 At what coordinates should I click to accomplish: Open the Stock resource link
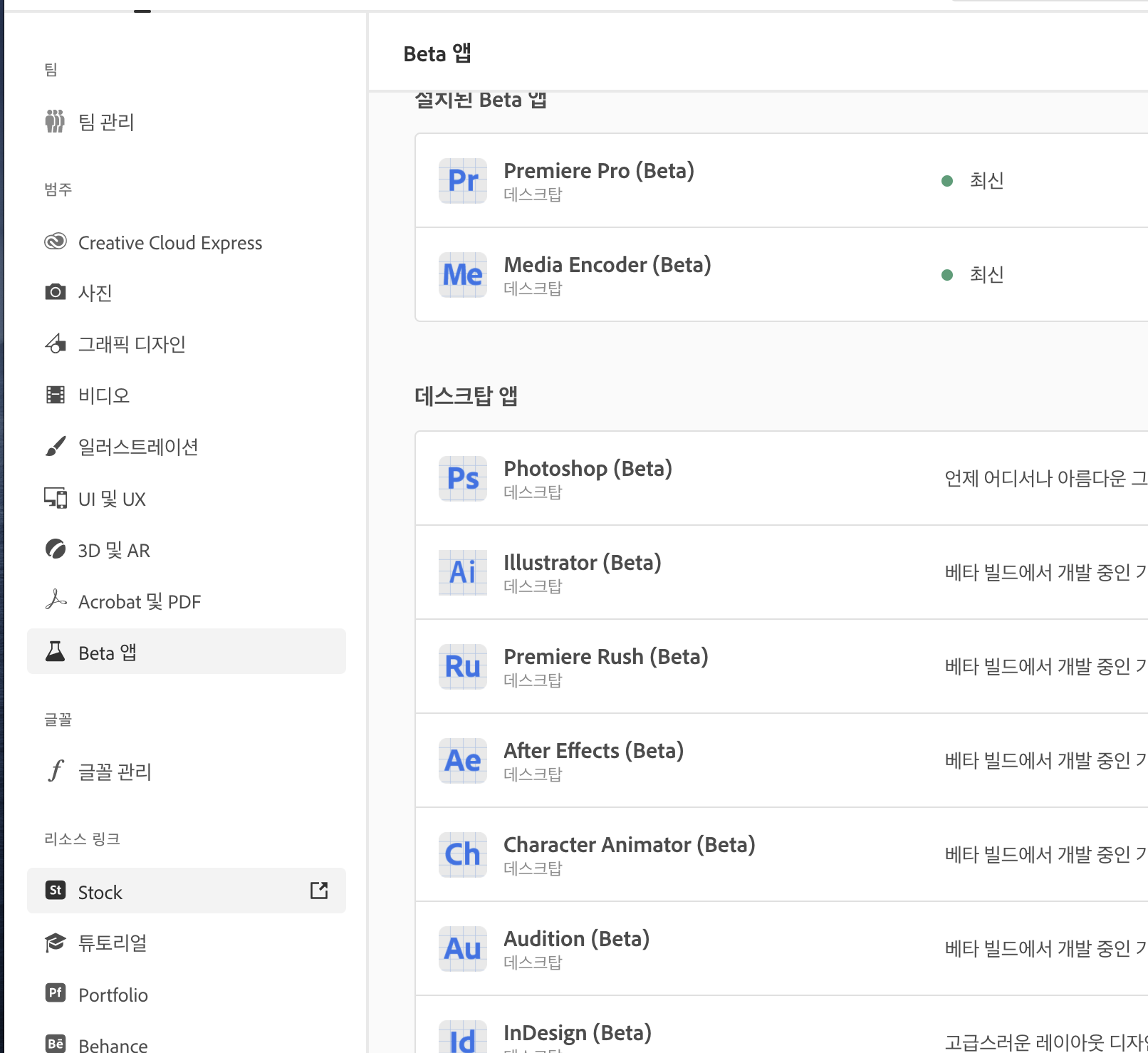[187, 891]
